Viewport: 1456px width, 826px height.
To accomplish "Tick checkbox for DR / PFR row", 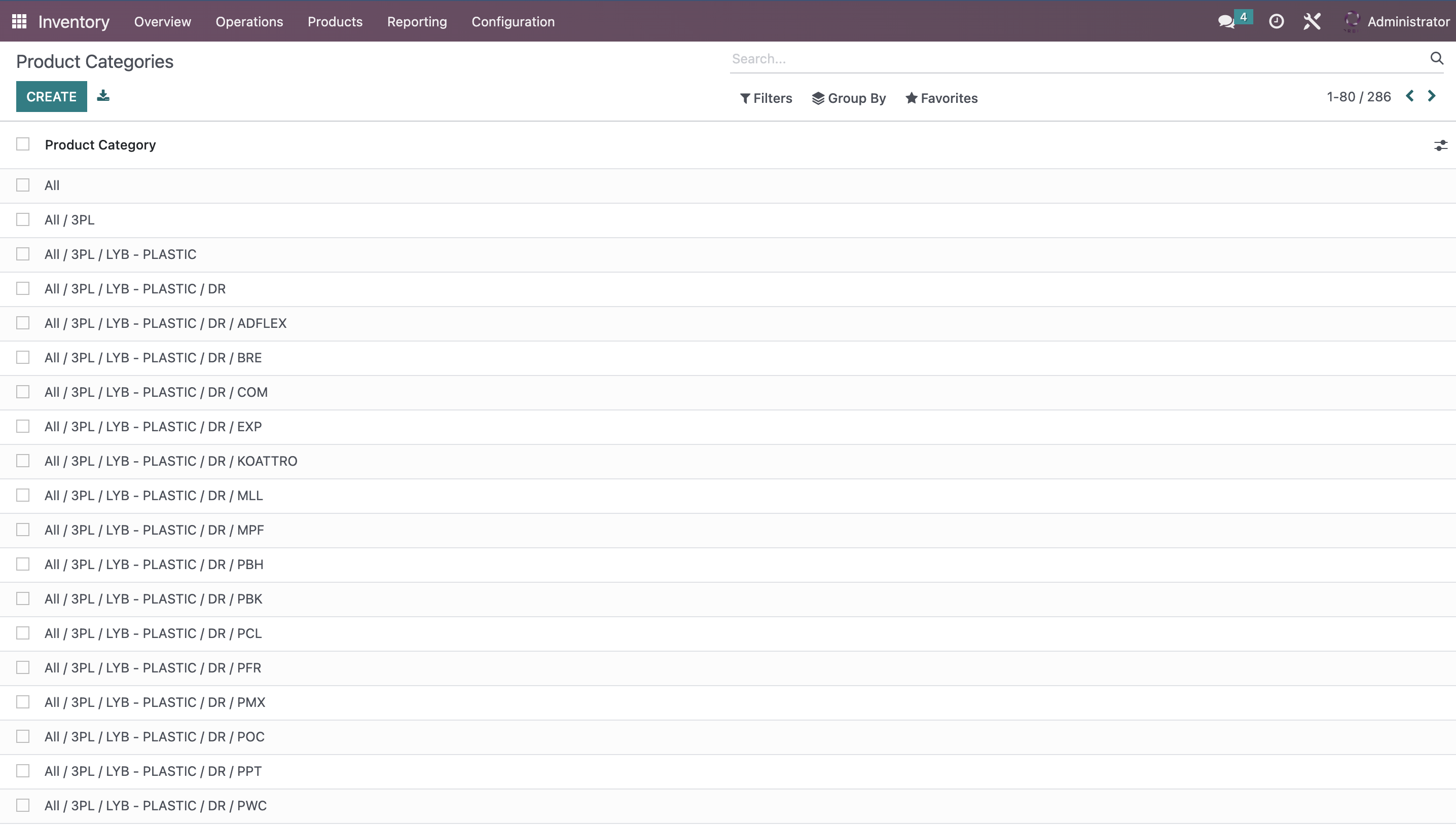I will pos(23,668).
